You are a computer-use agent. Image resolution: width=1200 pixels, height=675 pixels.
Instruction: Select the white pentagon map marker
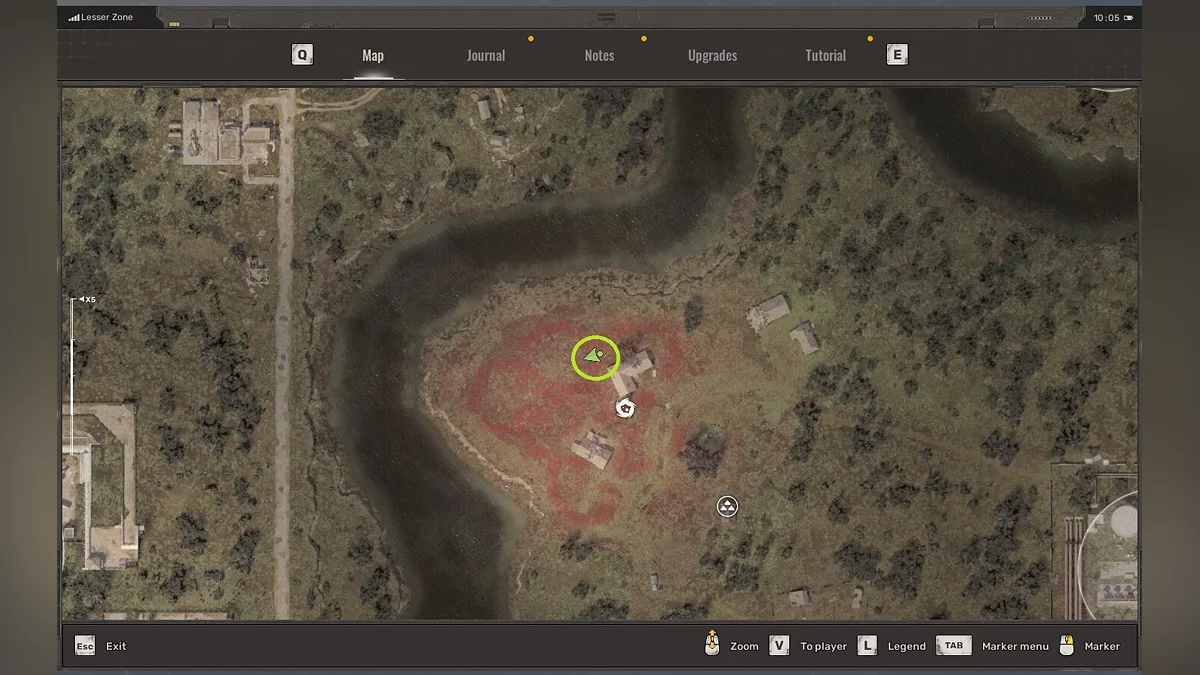(x=626, y=407)
